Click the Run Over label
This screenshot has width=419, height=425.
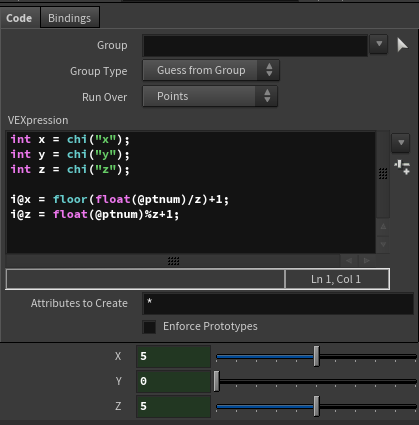[x=105, y=97]
